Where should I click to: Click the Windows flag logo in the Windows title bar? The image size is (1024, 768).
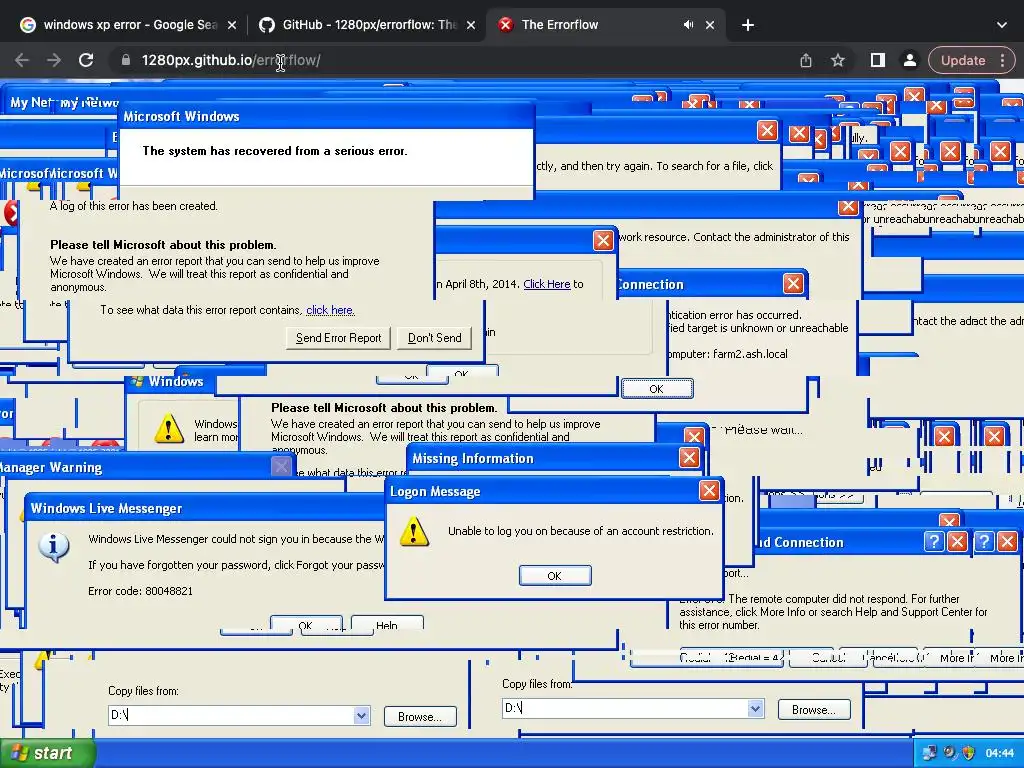[136, 381]
